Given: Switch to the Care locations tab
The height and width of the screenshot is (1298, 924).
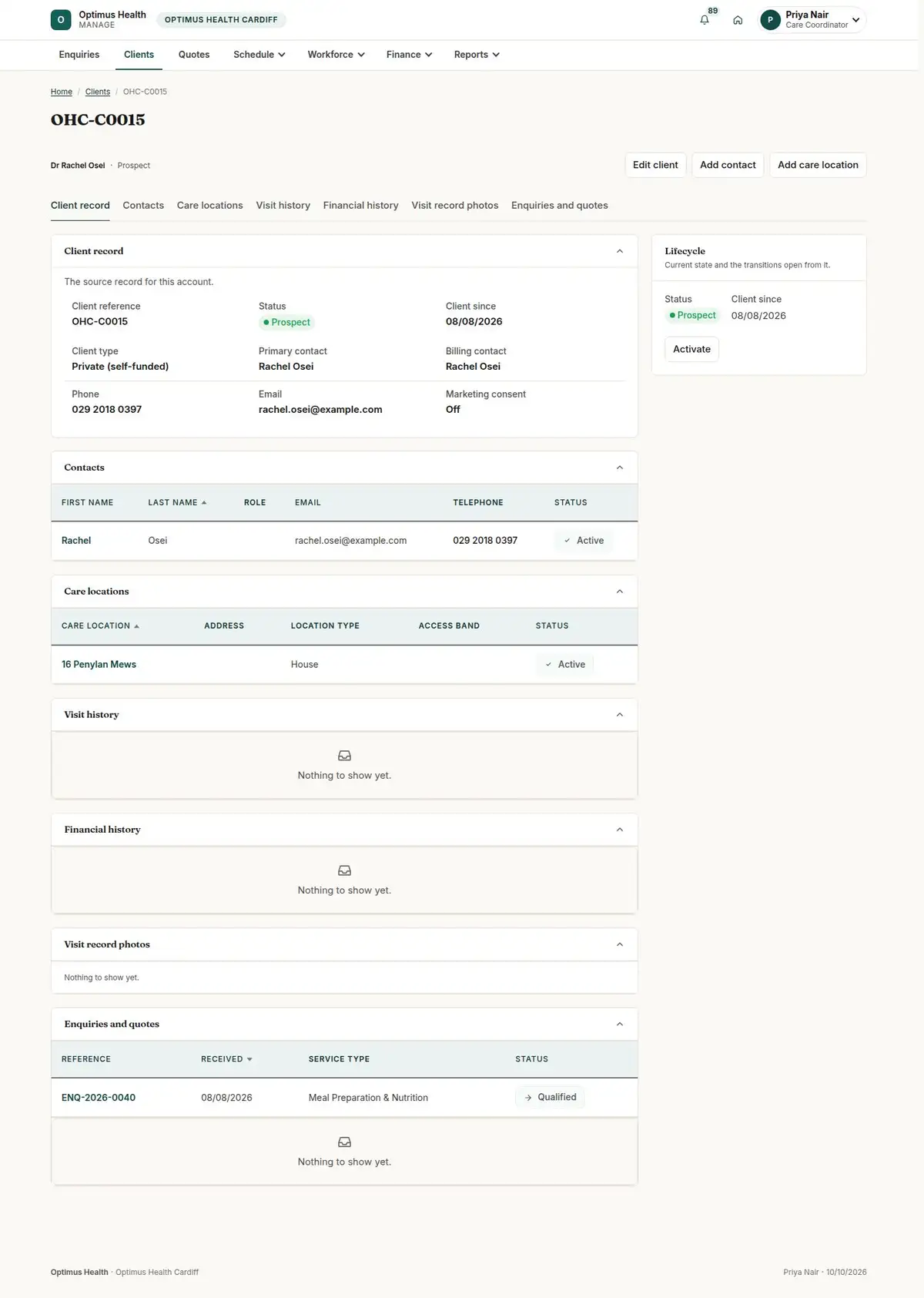Looking at the screenshot, I should coord(210,206).
